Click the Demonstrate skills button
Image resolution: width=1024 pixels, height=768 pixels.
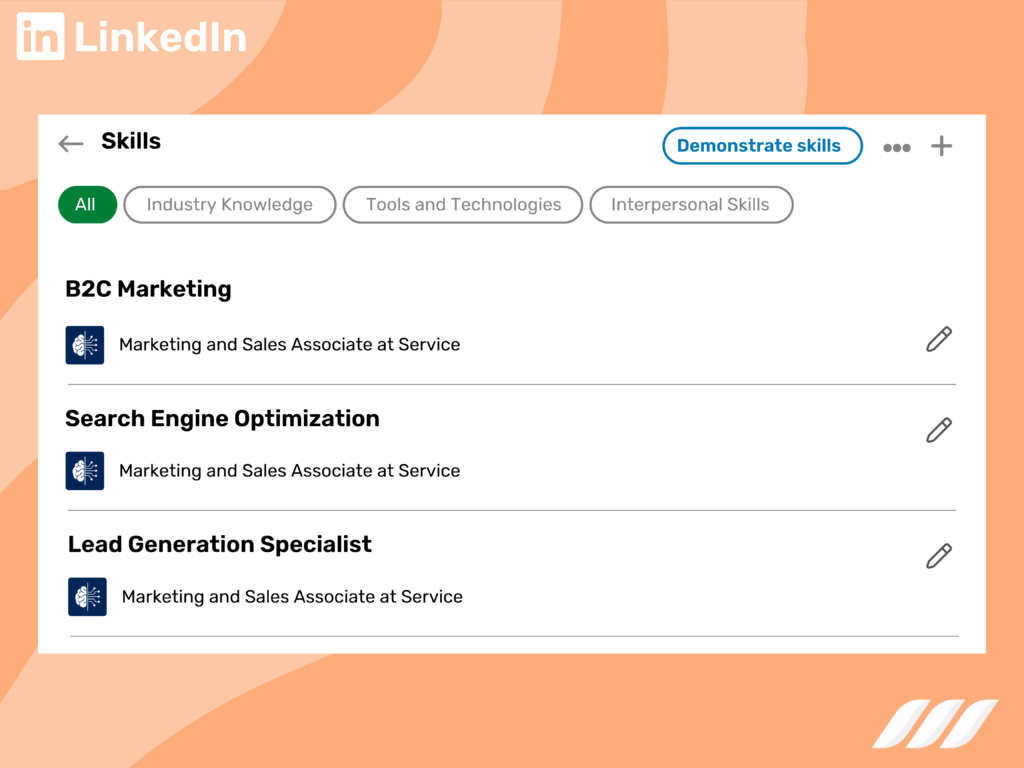point(762,146)
